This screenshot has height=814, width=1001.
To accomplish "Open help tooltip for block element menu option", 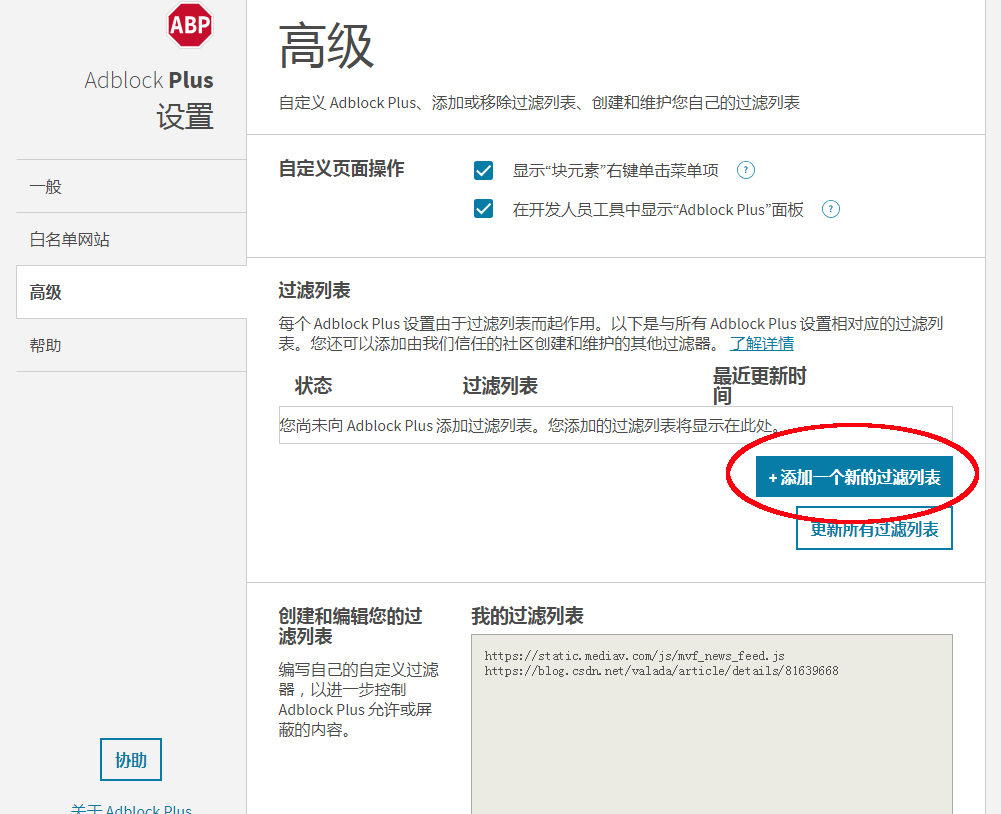I will [746, 170].
